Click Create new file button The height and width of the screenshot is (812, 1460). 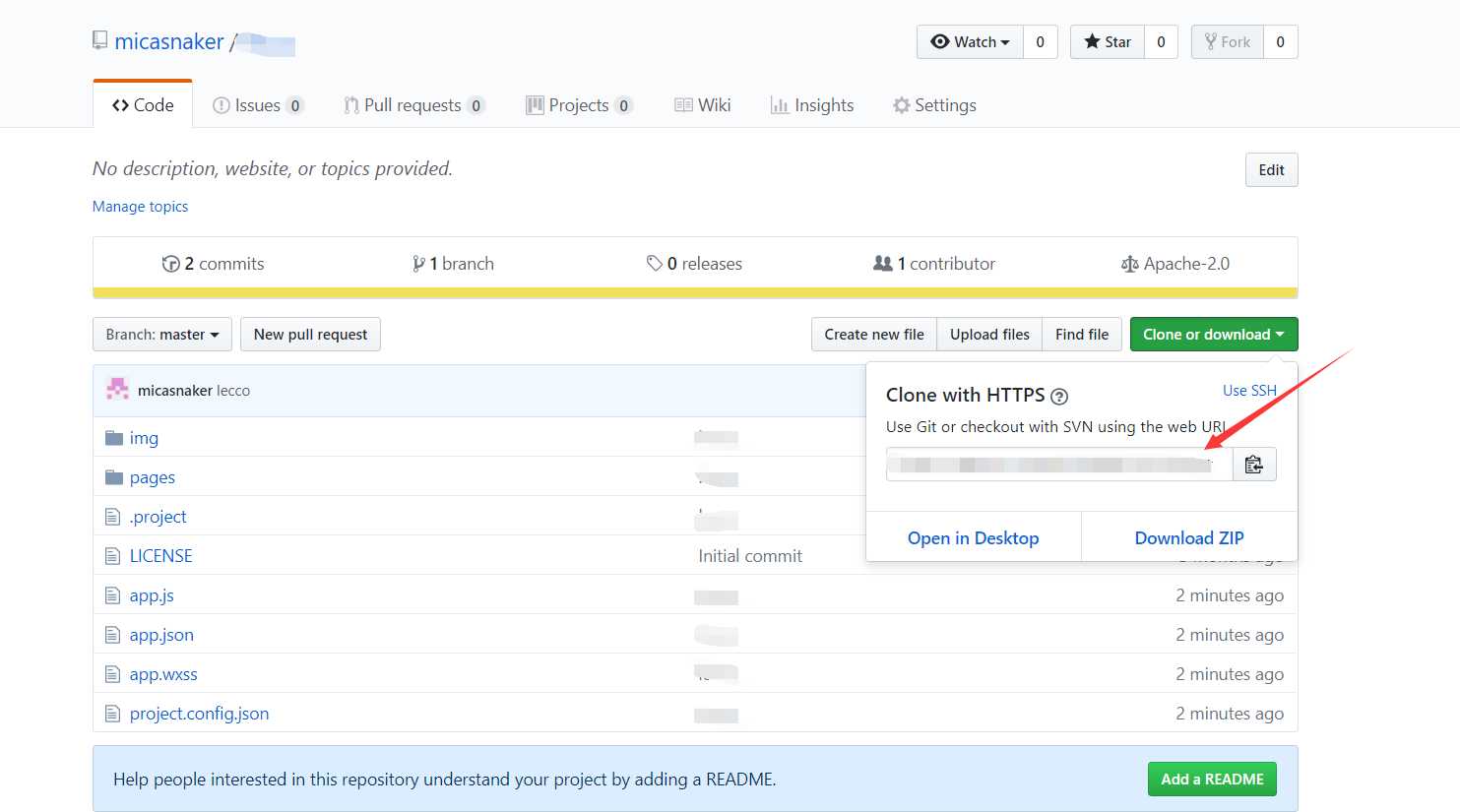click(x=874, y=335)
